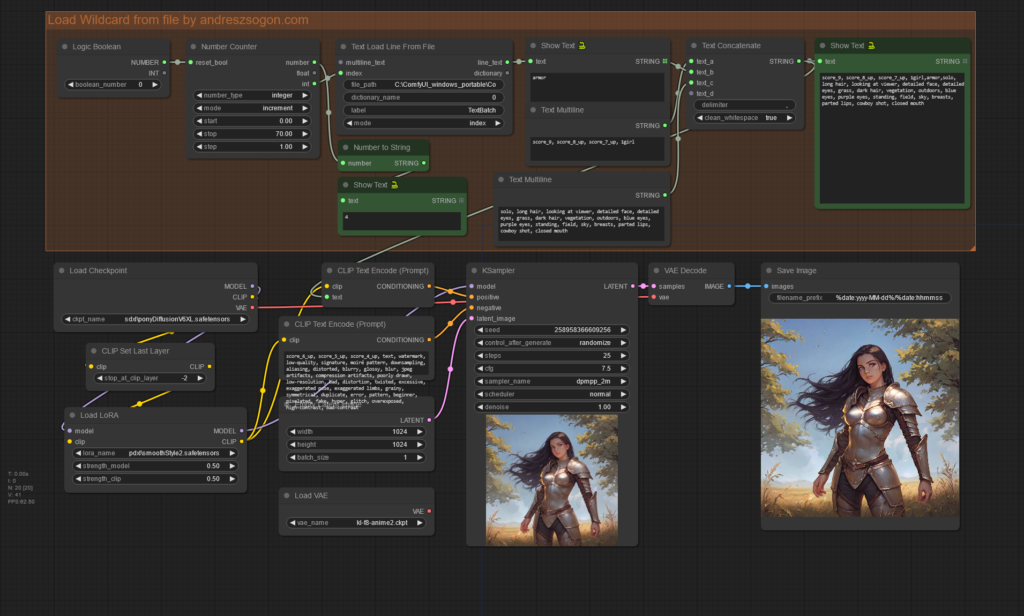Viewport: 1024px width, 616px height.
Task: Open the vae_name dropdown in Load VAE
Action: click(355, 523)
